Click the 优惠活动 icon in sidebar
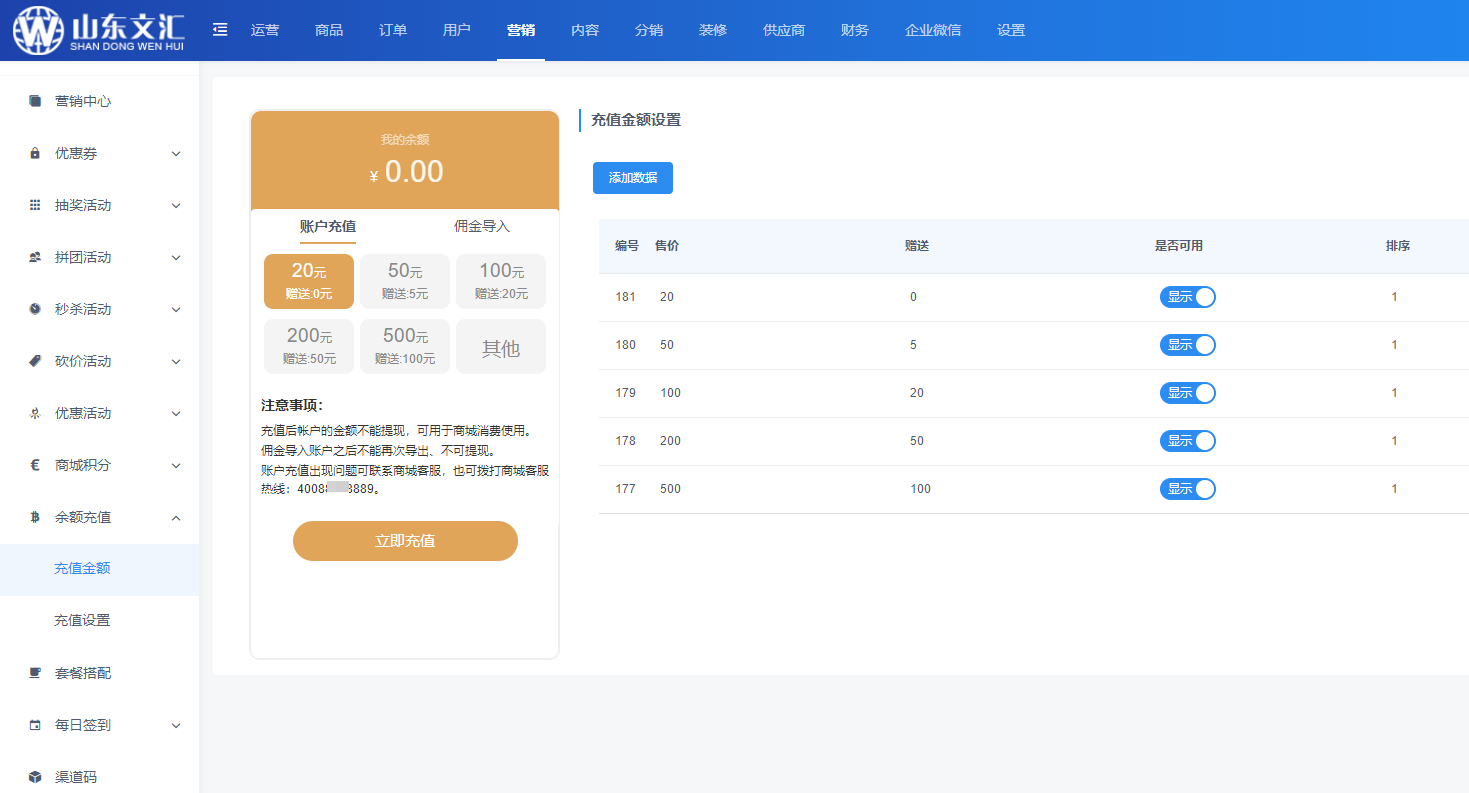The height and width of the screenshot is (793, 1469). coord(35,413)
